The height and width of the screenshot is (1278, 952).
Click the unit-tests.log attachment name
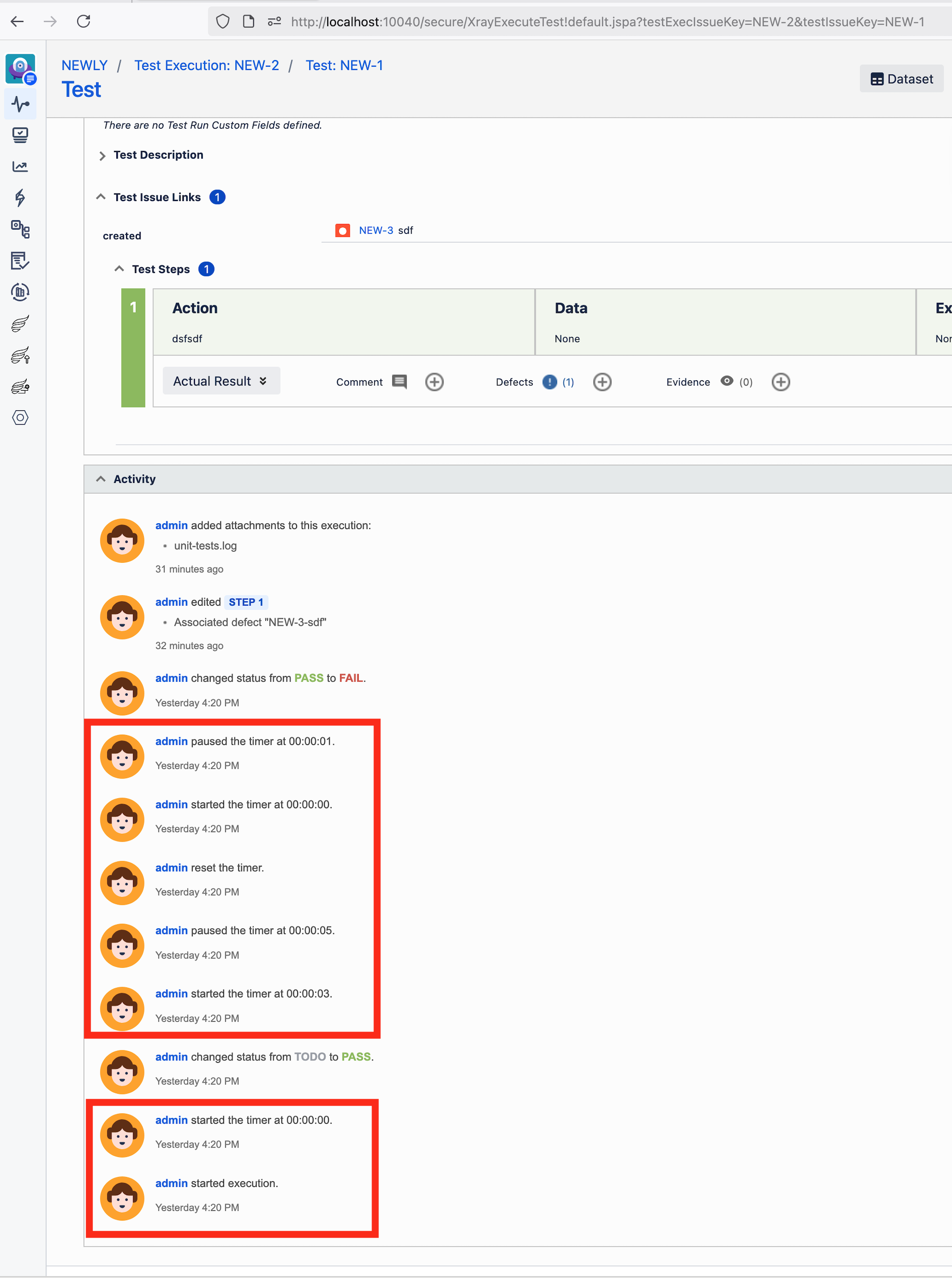[205, 546]
